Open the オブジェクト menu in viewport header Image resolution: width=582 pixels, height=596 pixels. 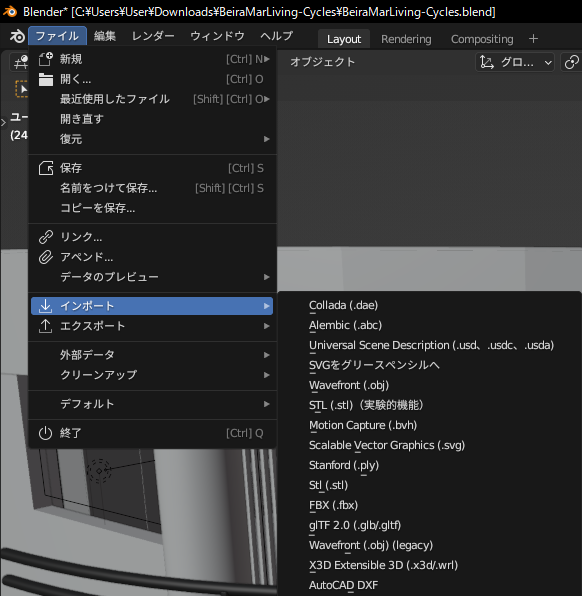tap(322, 62)
